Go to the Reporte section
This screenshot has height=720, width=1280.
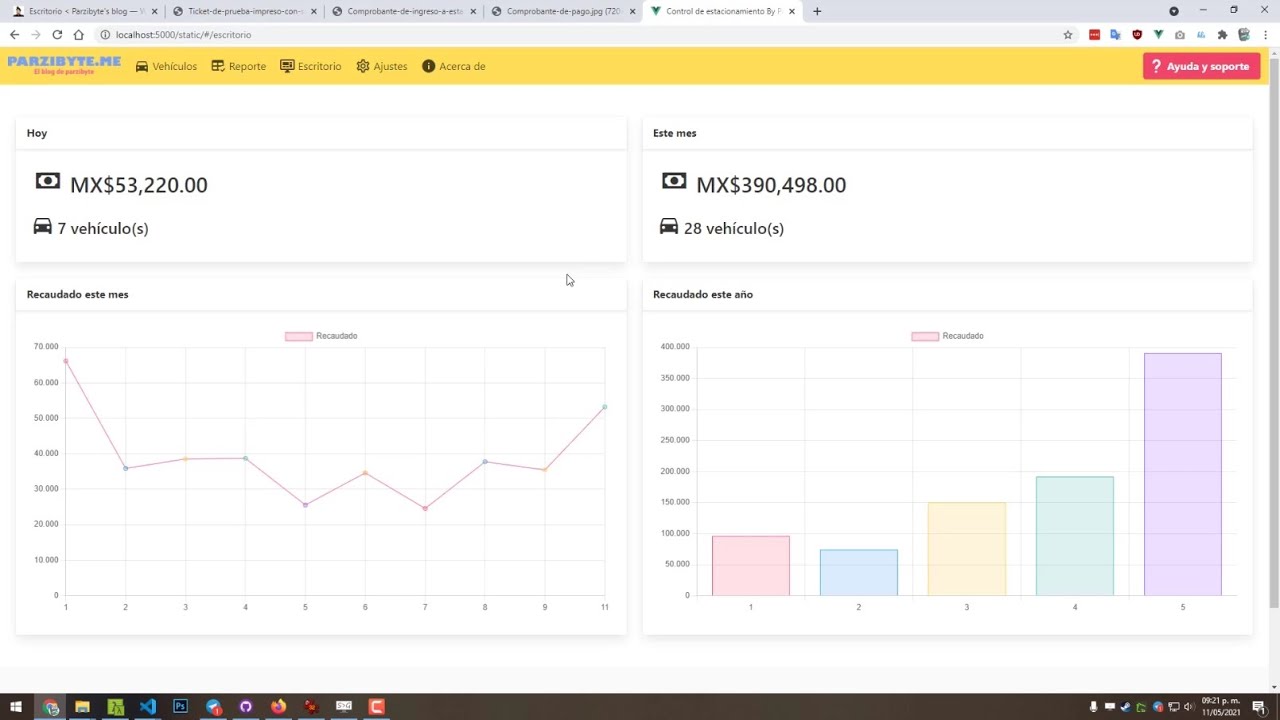pos(238,66)
